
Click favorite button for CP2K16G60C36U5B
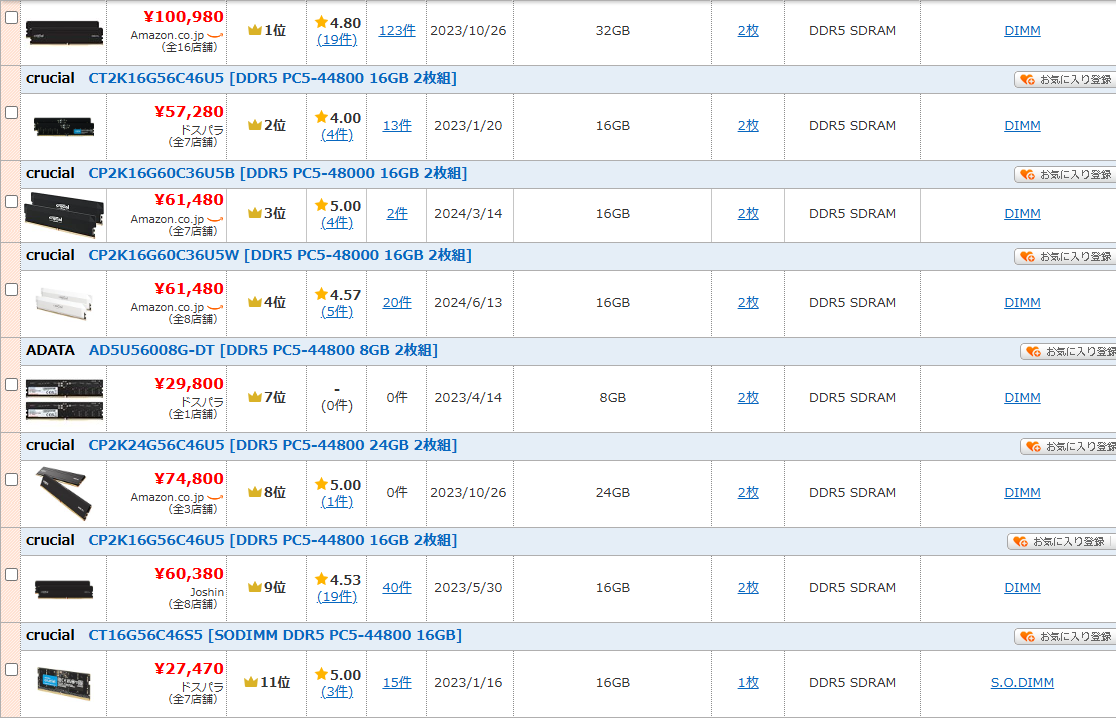[1065, 174]
